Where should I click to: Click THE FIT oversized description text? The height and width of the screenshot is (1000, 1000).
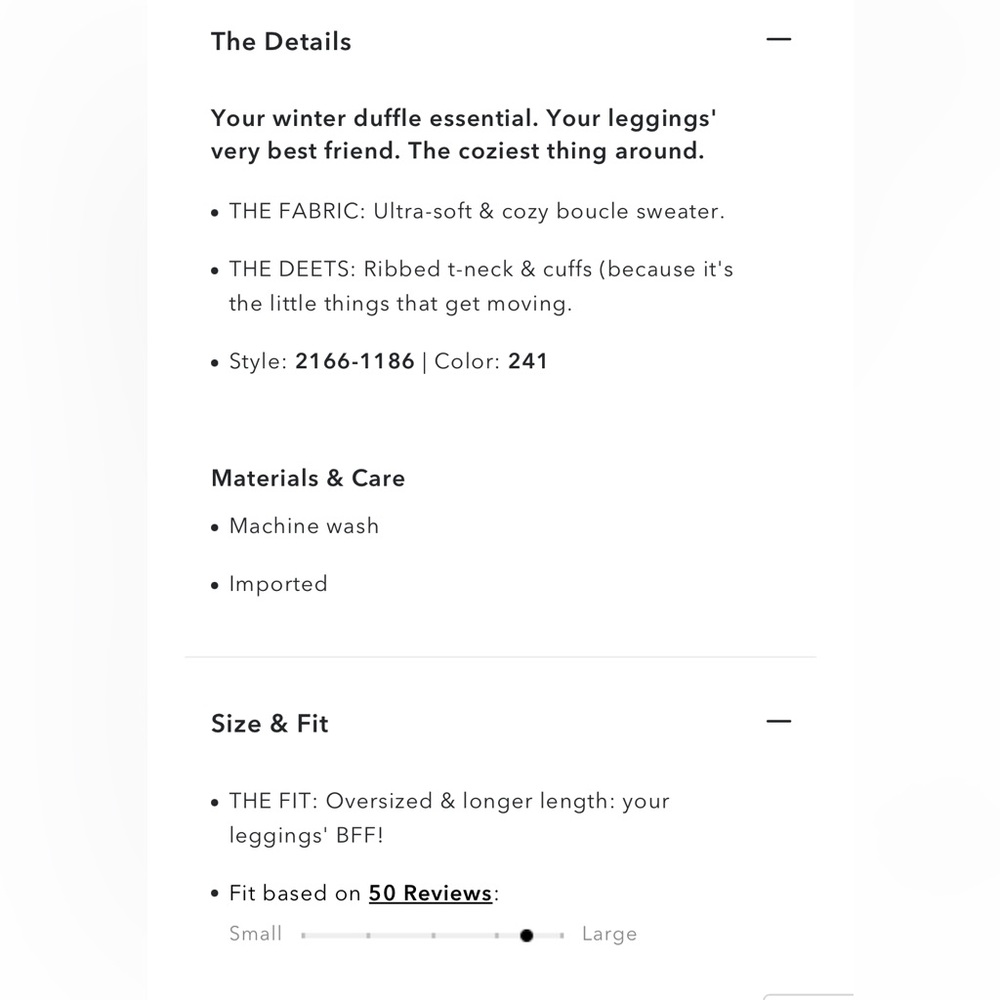click(441, 818)
